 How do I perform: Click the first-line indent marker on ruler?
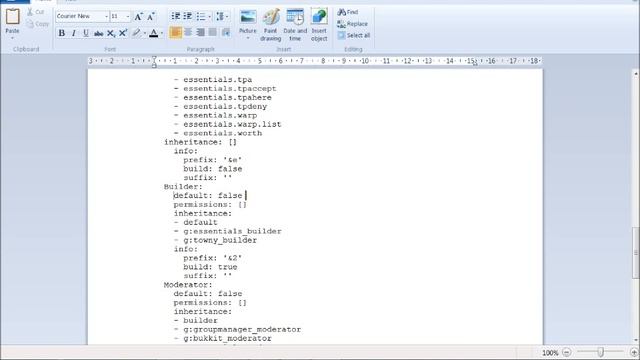click(x=154, y=58)
